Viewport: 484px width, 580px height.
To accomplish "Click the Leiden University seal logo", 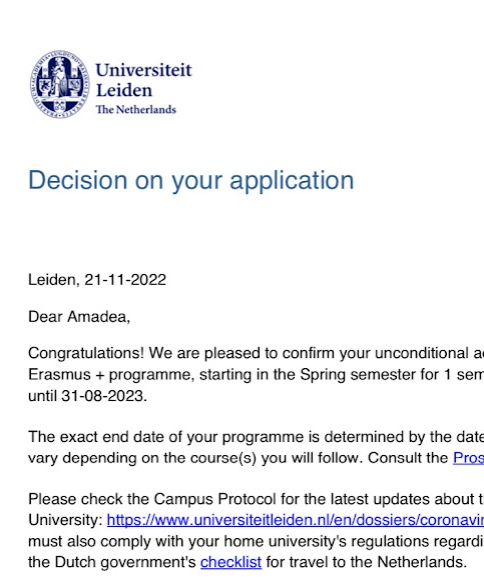I will (60, 84).
